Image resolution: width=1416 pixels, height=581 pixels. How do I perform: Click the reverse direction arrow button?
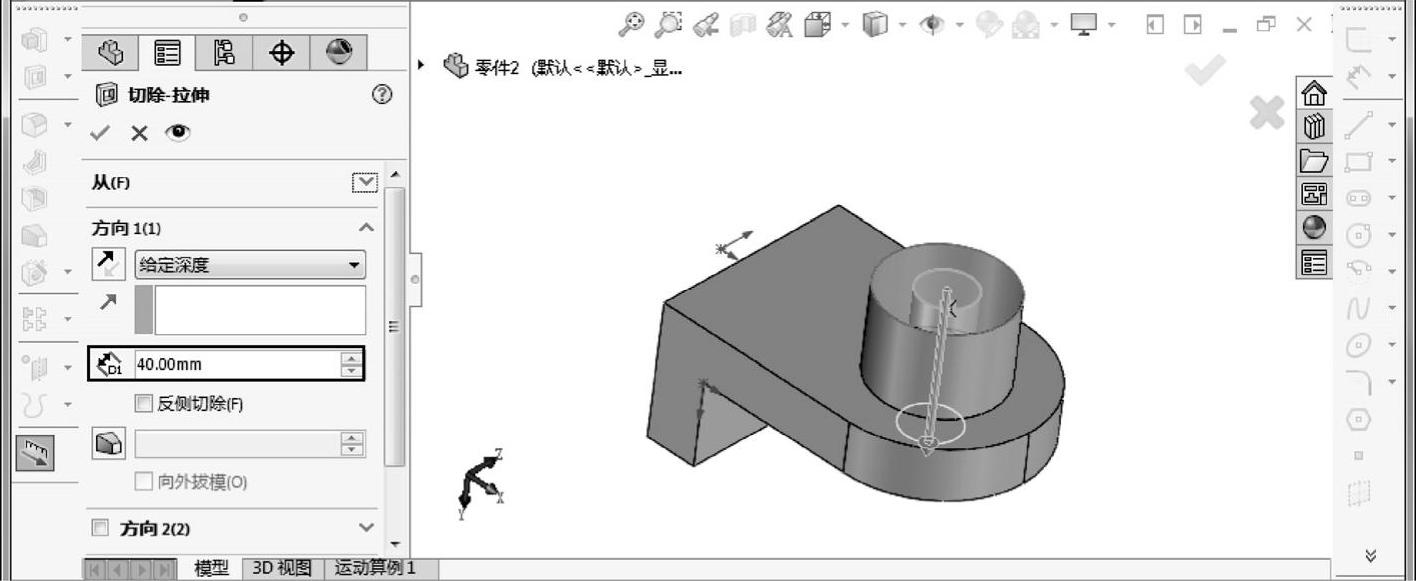point(105,264)
